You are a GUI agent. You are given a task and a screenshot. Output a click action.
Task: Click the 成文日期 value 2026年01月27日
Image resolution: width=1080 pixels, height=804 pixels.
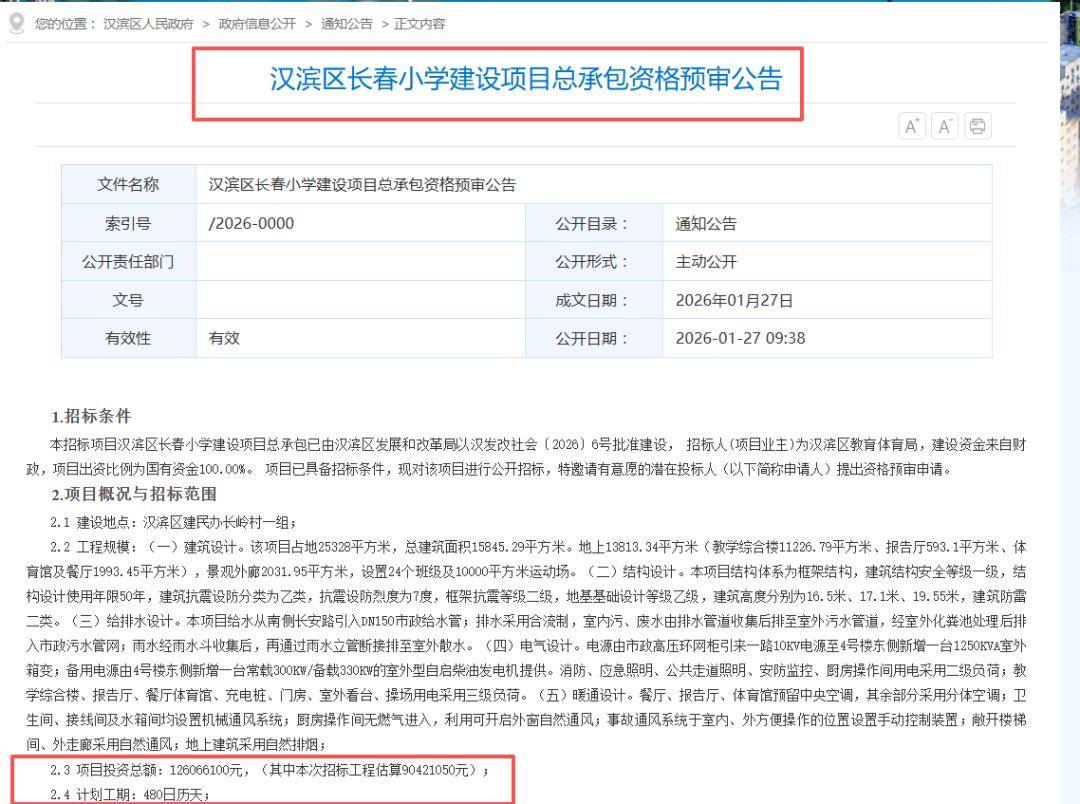(x=734, y=300)
